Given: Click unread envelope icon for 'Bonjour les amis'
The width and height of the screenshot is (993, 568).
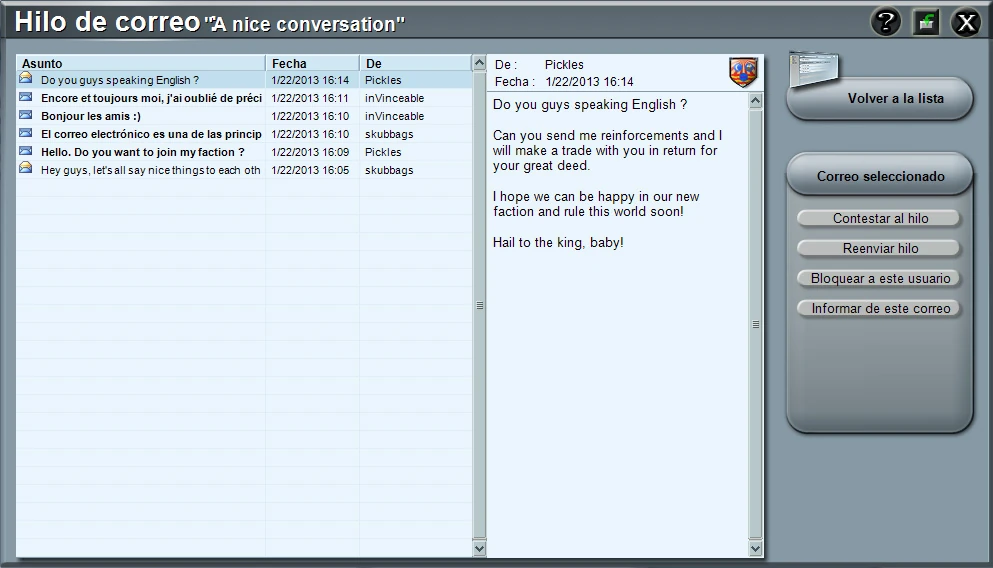Looking at the screenshot, I should (x=25, y=115).
